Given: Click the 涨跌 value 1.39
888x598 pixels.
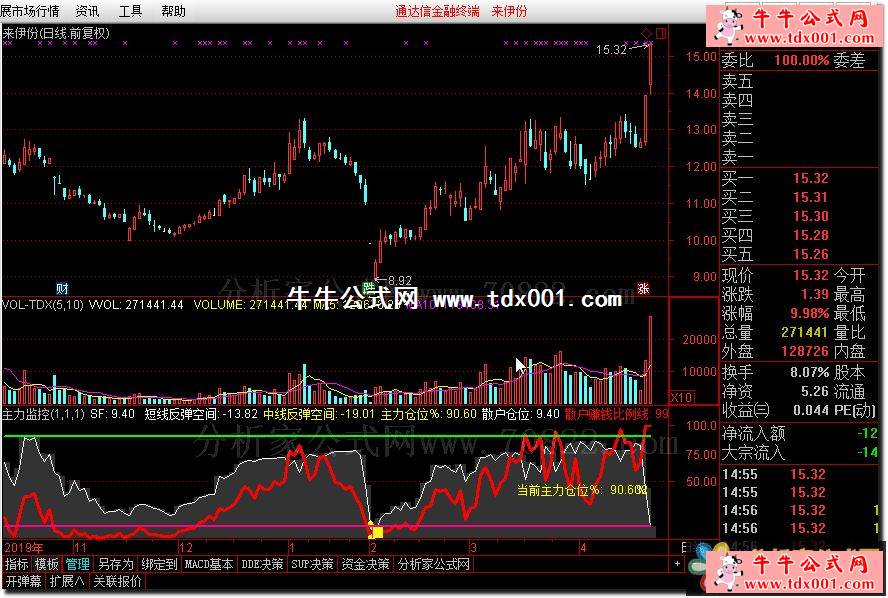Looking at the screenshot, I should (815, 294).
